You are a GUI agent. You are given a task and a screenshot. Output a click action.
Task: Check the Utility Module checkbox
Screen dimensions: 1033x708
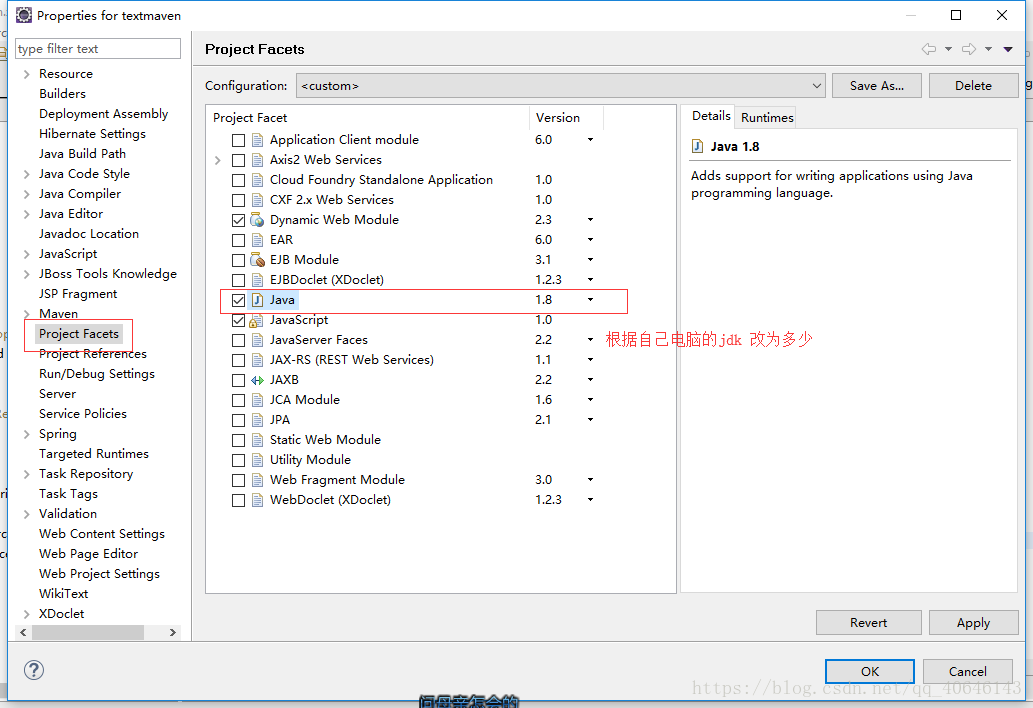pyautogui.click(x=238, y=460)
